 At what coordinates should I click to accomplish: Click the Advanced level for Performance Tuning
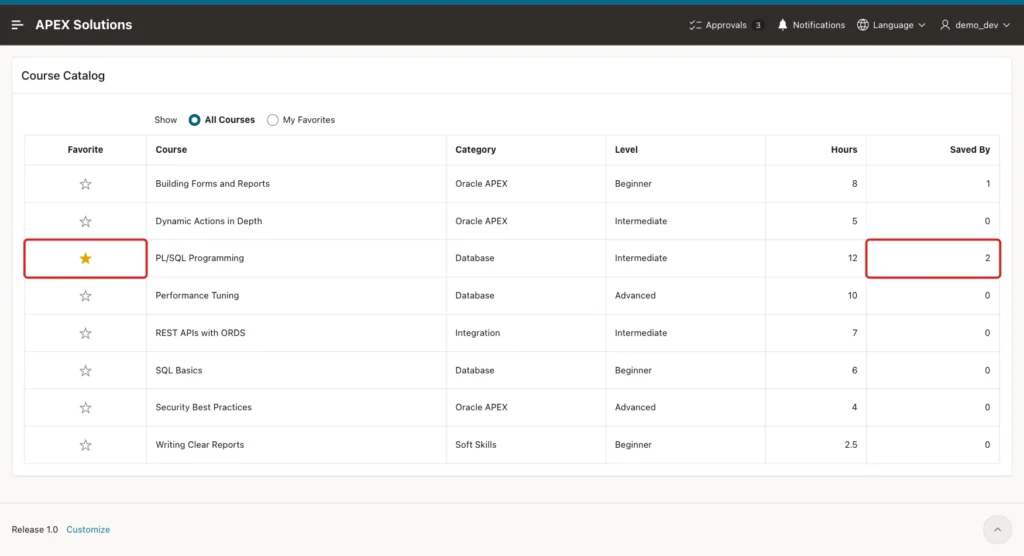coord(635,295)
